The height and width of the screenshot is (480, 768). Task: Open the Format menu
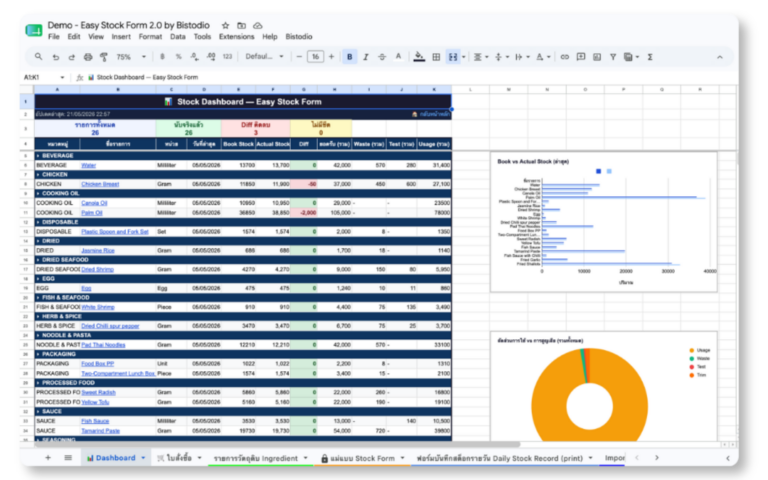(150, 37)
